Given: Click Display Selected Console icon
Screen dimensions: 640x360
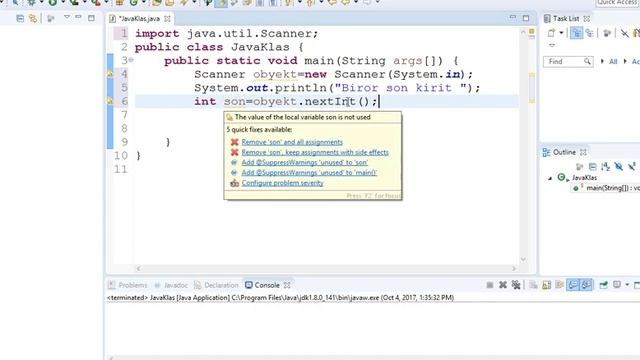Looking at the screenshot, I should [x=617, y=284].
